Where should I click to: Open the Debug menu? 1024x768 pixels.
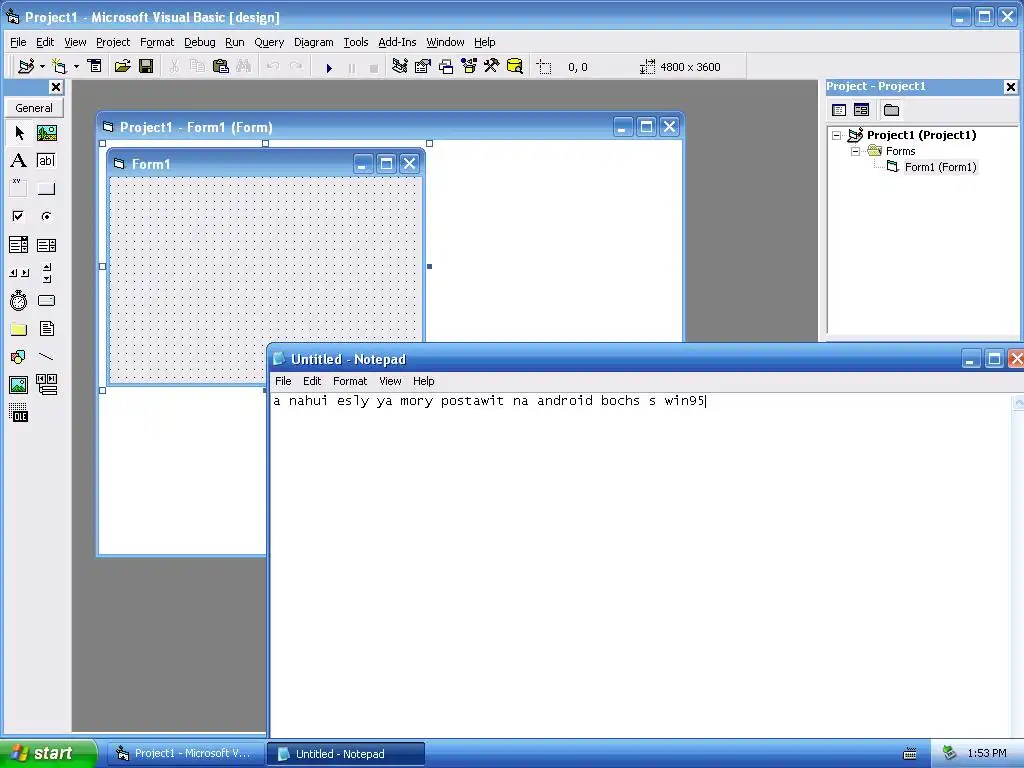200,42
